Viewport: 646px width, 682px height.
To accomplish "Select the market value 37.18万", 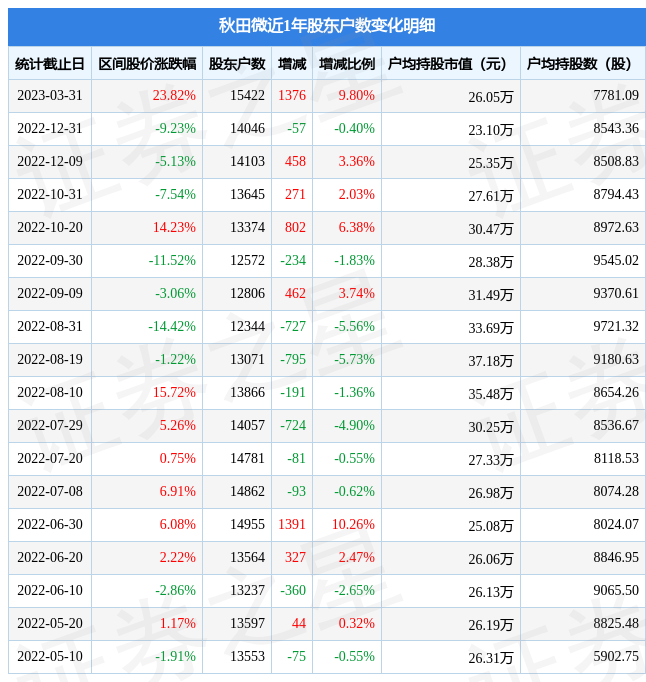I will [x=491, y=361].
